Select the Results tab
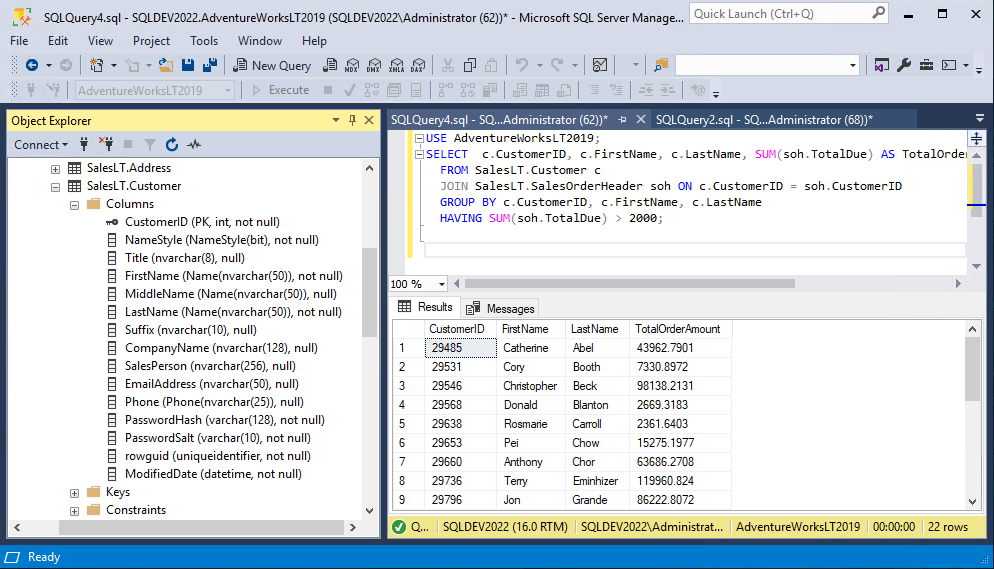This screenshot has height=569, width=994. (425, 307)
